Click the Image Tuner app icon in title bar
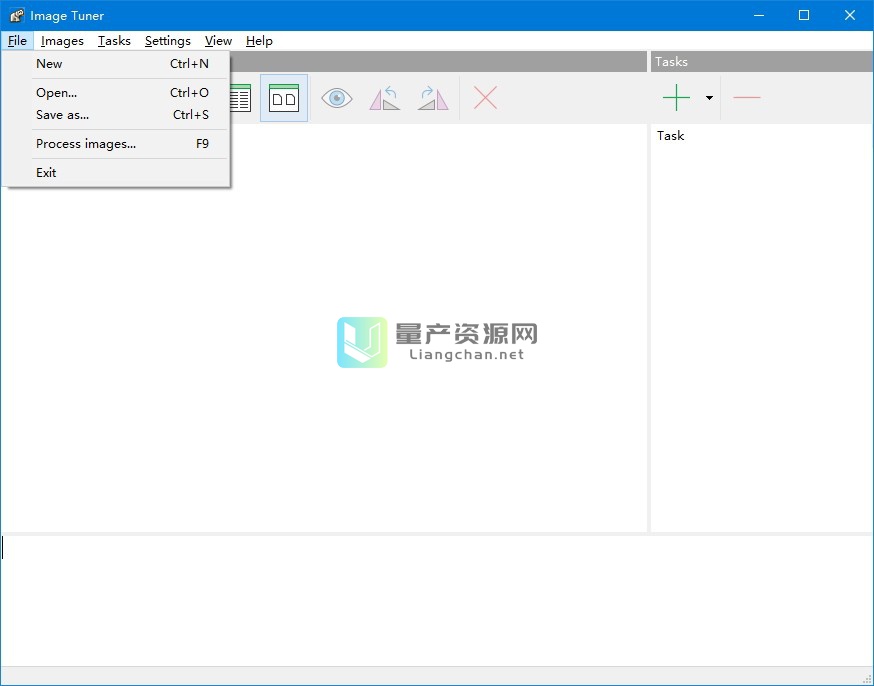 pos(17,16)
